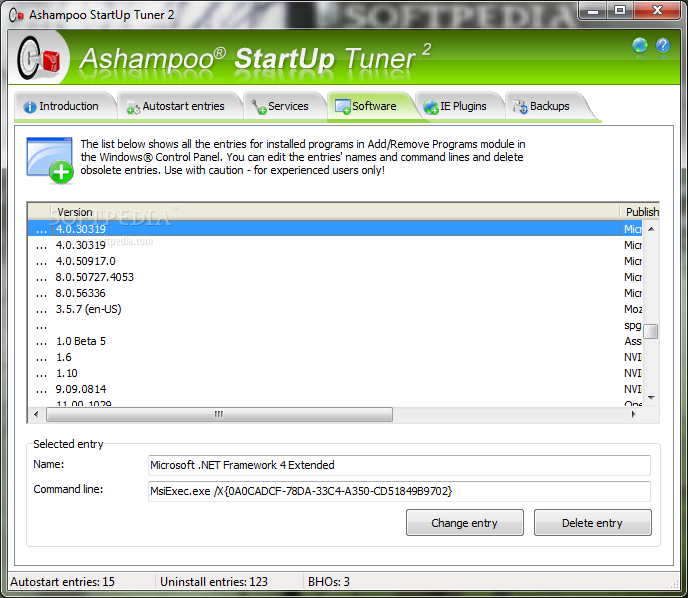Switch to the Introduction tab
688x598 pixels.
tap(64, 107)
